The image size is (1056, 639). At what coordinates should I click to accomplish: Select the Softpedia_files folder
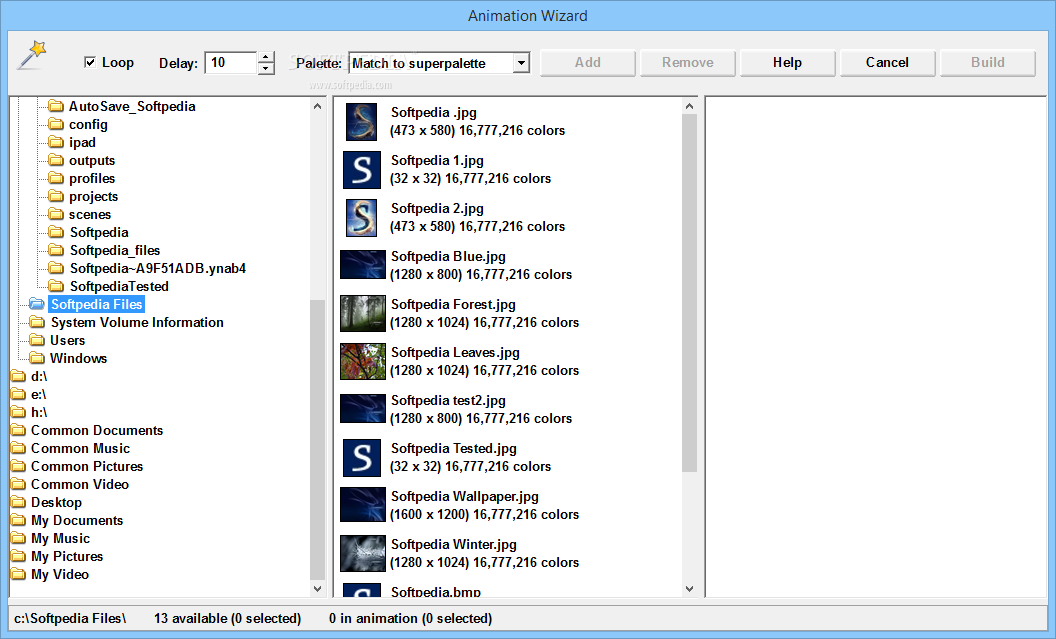(114, 250)
